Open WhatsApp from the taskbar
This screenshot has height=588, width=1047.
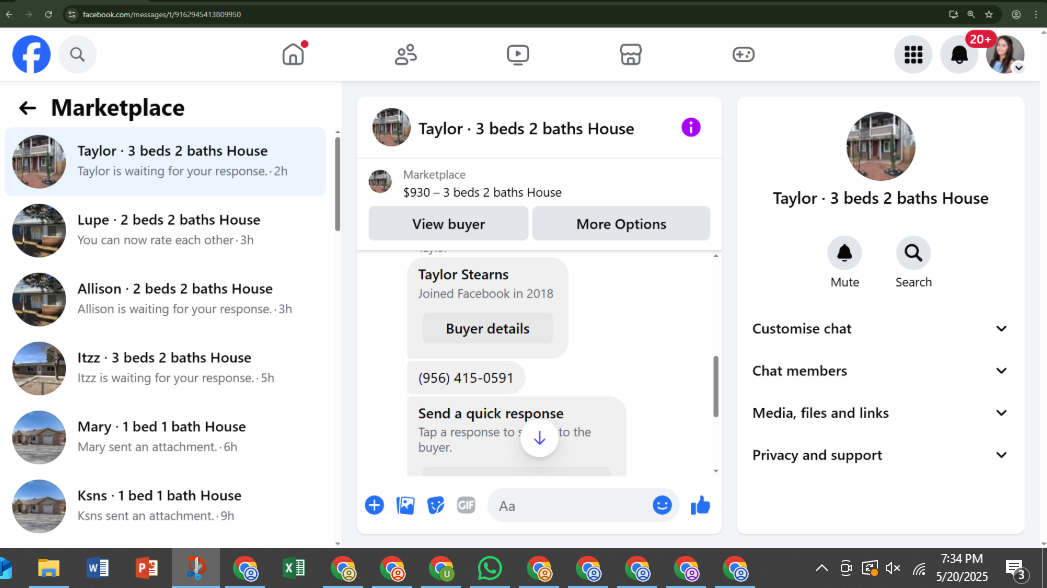click(489, 569)
